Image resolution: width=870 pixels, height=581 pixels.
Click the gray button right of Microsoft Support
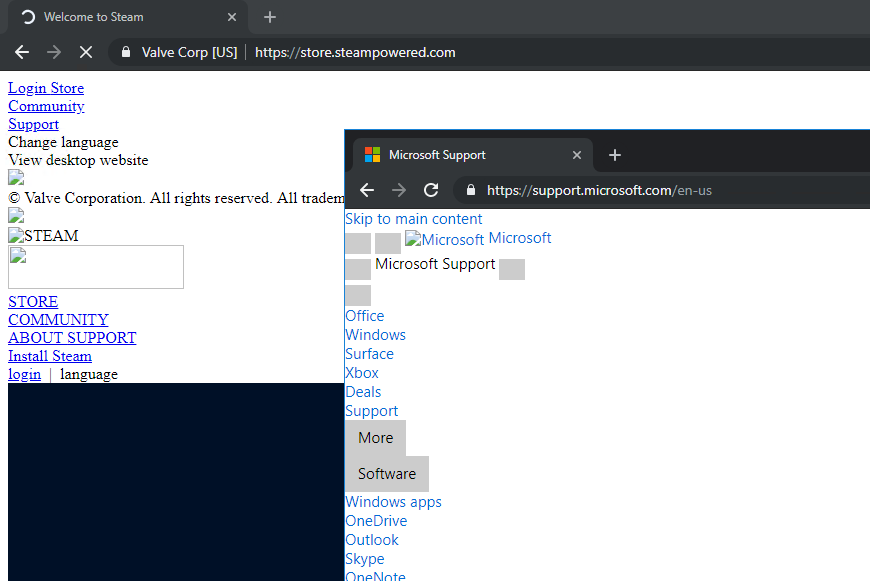(512, 269)
